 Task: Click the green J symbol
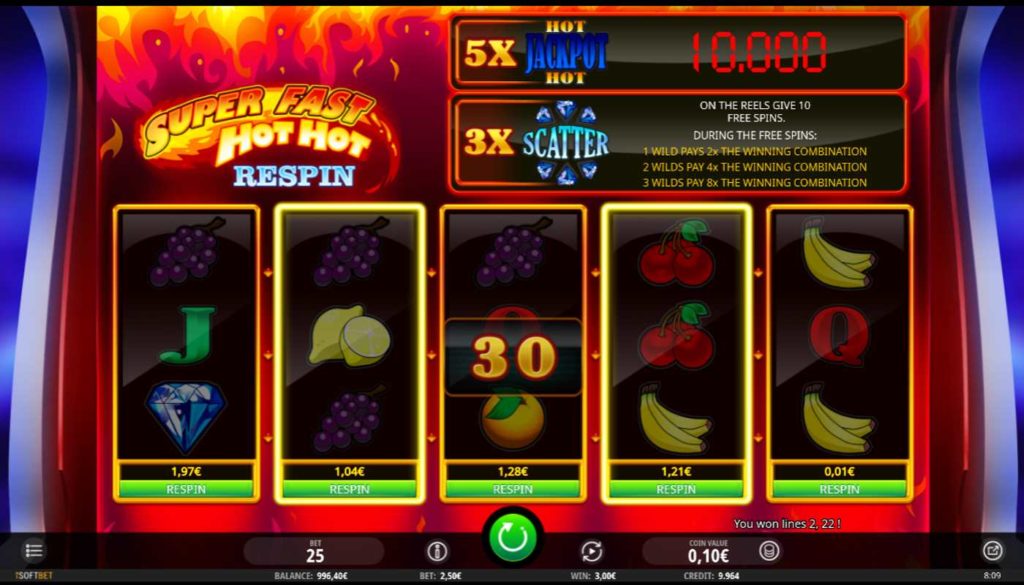187,334
